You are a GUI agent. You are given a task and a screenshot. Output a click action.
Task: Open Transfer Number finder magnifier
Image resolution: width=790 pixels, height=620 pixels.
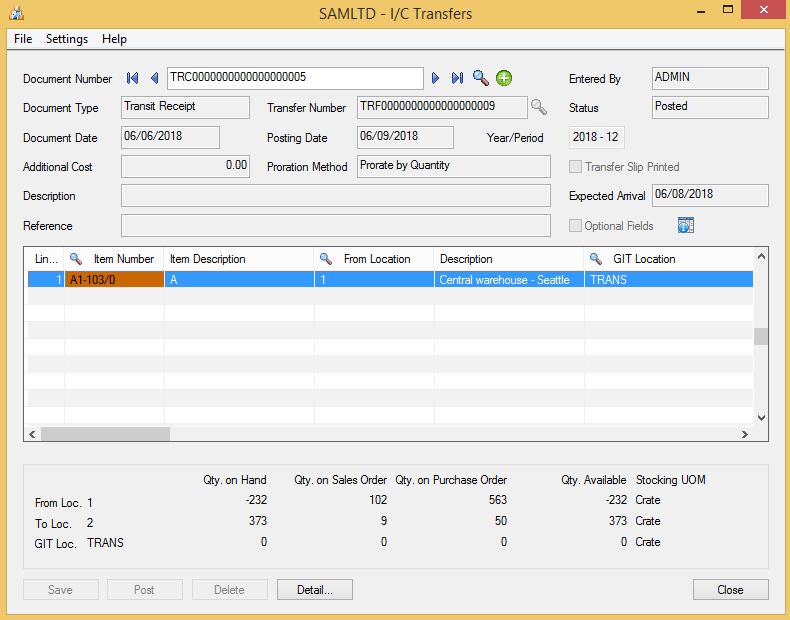(x=539, y=107)
